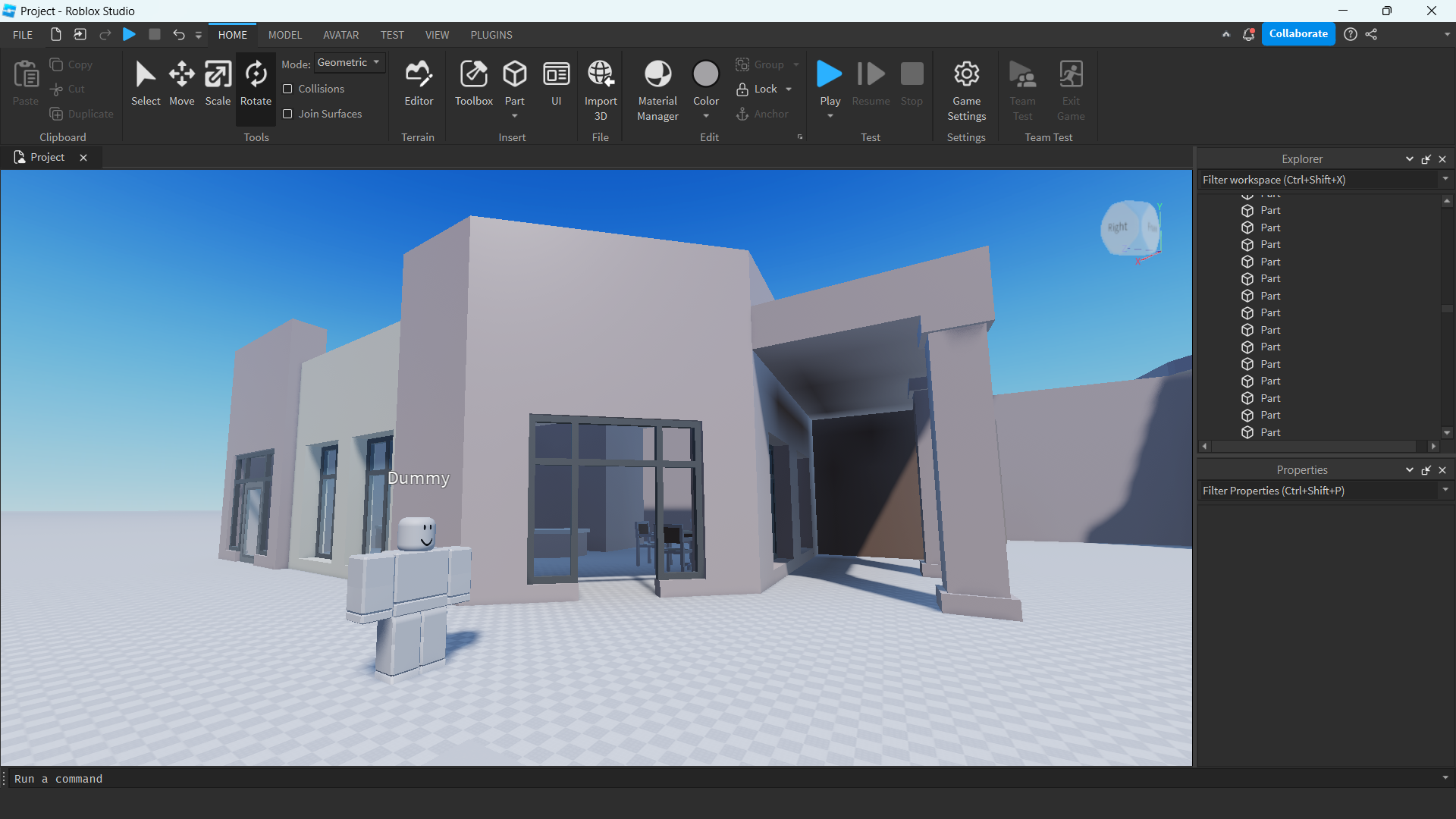Select the HOME ribbon tab
Screen dimensions: 1456x819
(233, 35)
